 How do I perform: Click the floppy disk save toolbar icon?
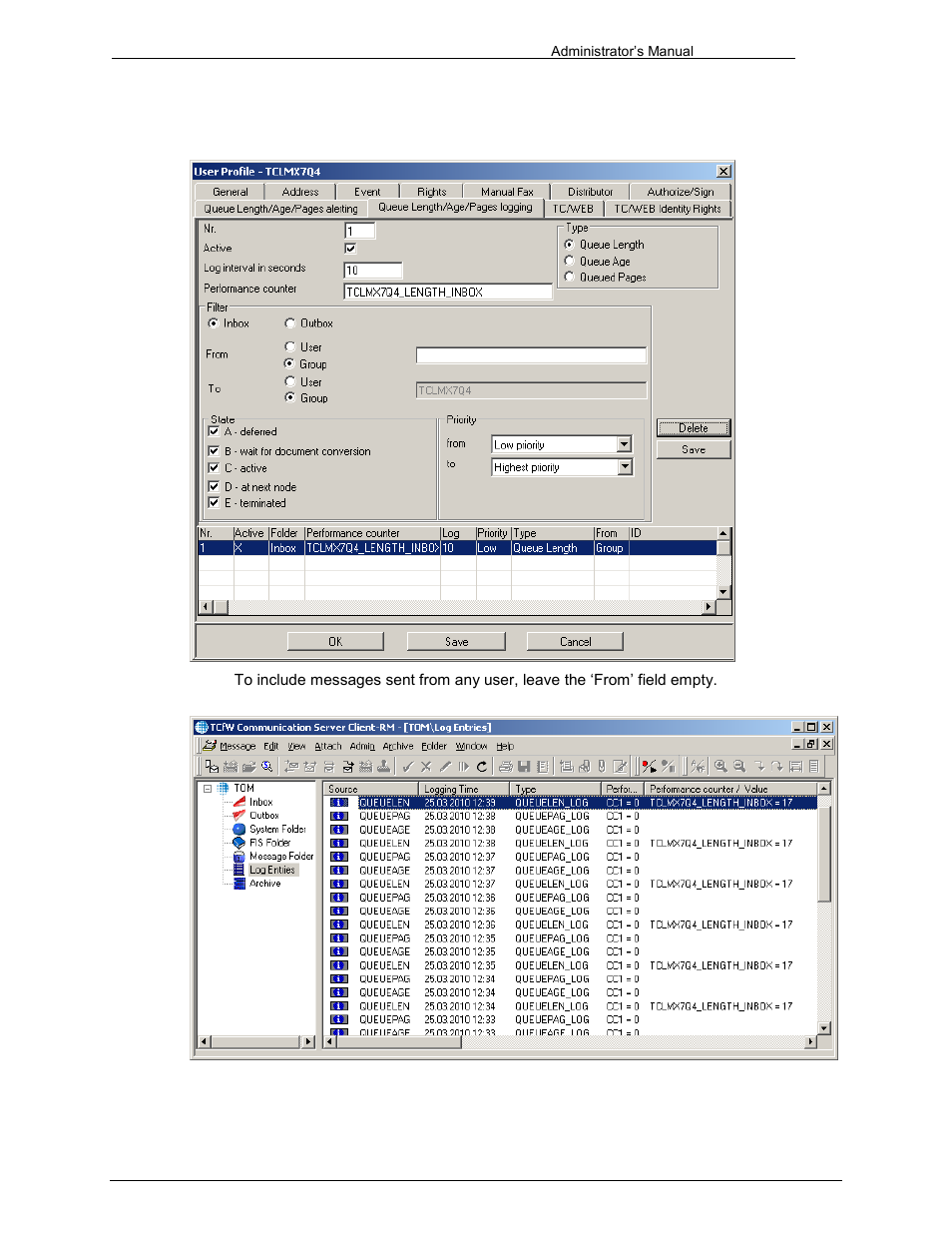click(524, 767)
